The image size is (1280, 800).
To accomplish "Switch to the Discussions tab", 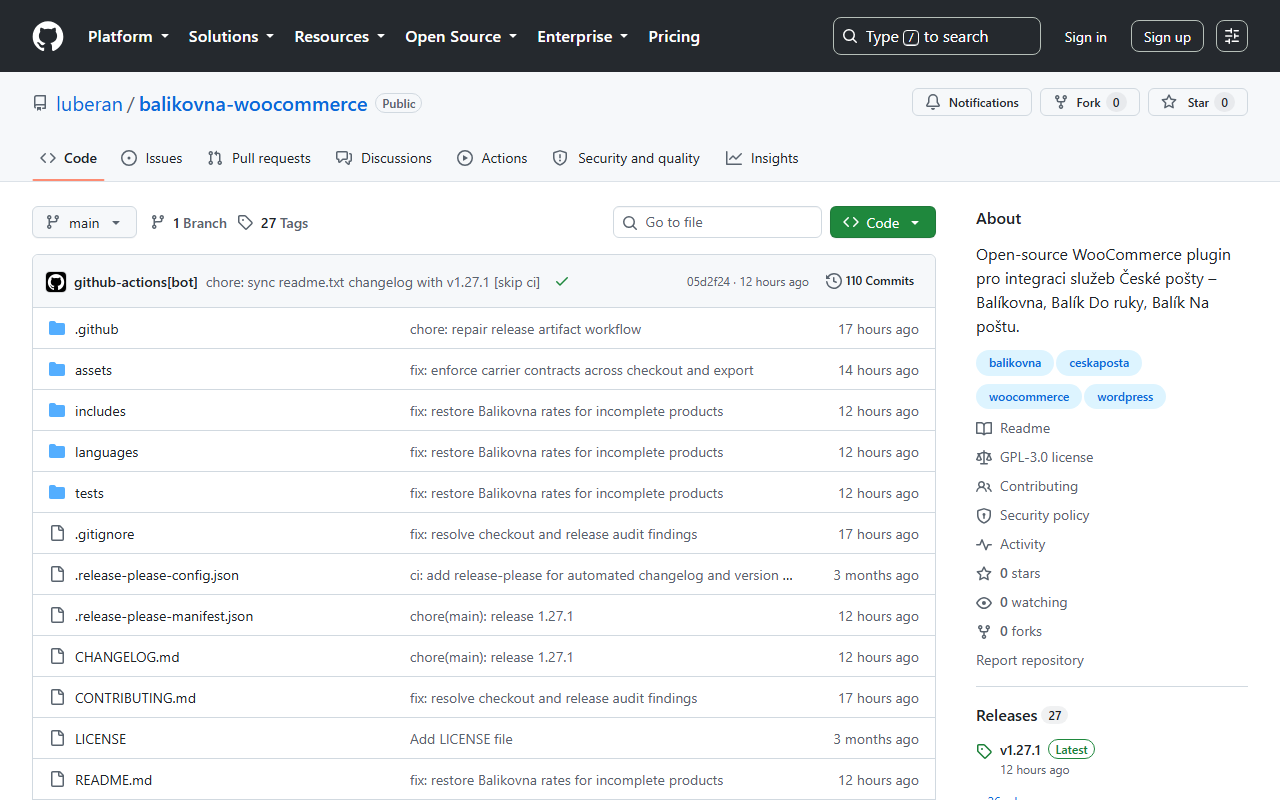I will point(384,158).
